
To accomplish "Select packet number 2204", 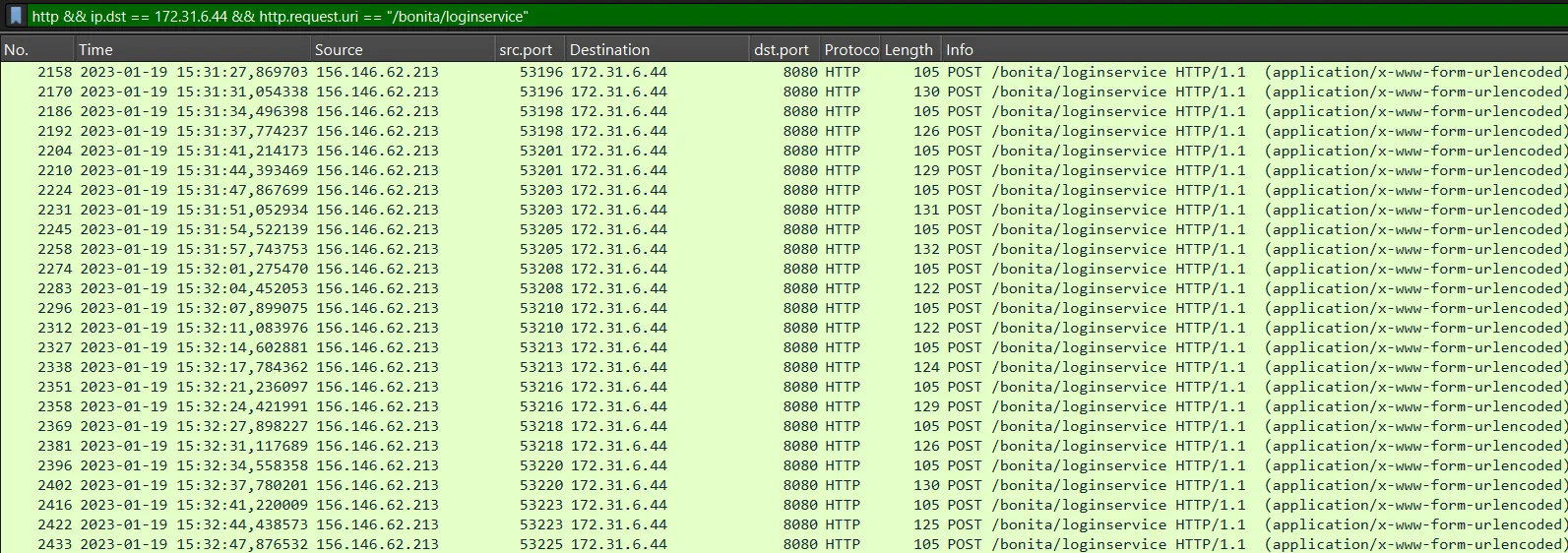I will pos(784,151).
